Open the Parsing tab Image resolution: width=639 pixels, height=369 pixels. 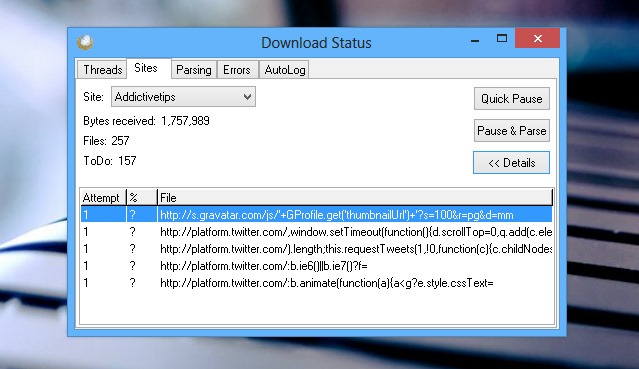click(x=194, y=70)
